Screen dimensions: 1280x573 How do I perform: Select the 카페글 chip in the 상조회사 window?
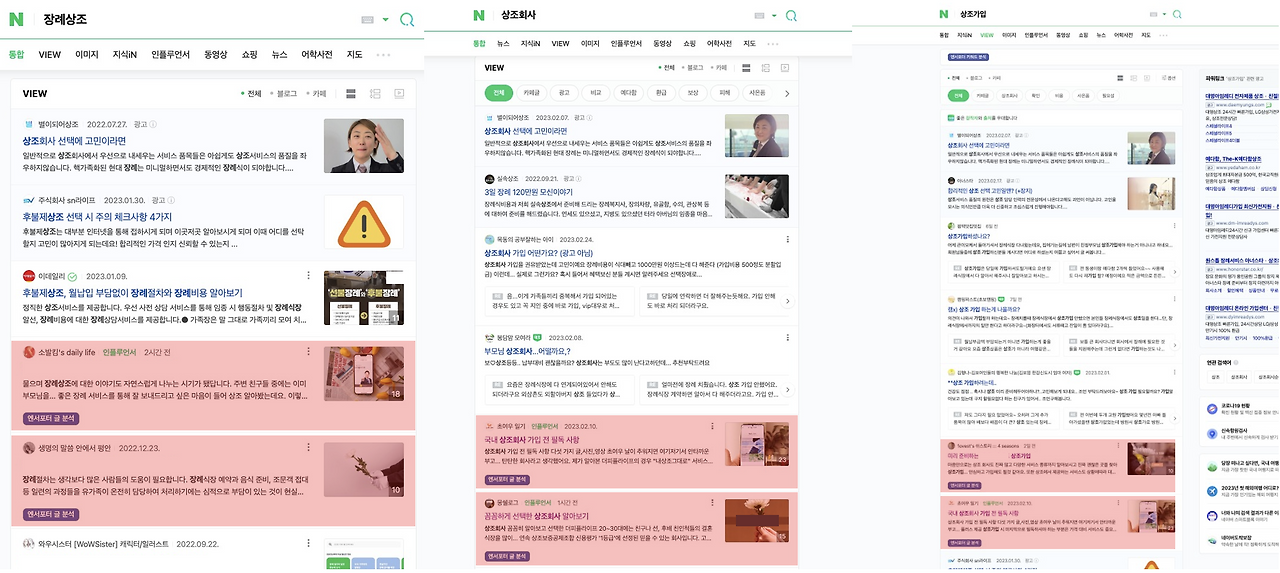click(x=531, y=93)
